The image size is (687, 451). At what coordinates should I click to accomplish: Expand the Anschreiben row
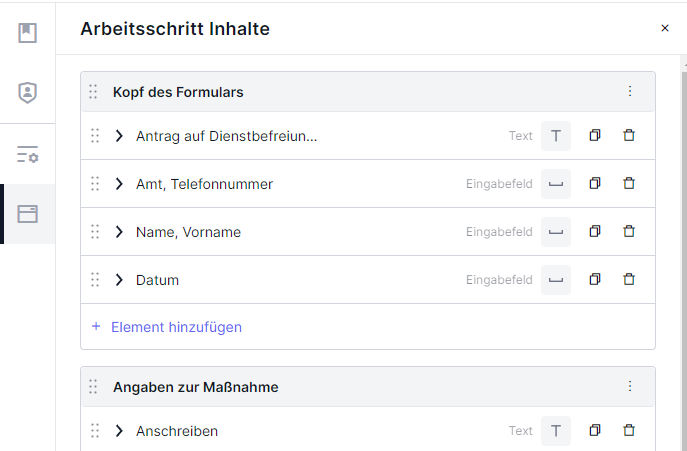click(x=119, y=431)
